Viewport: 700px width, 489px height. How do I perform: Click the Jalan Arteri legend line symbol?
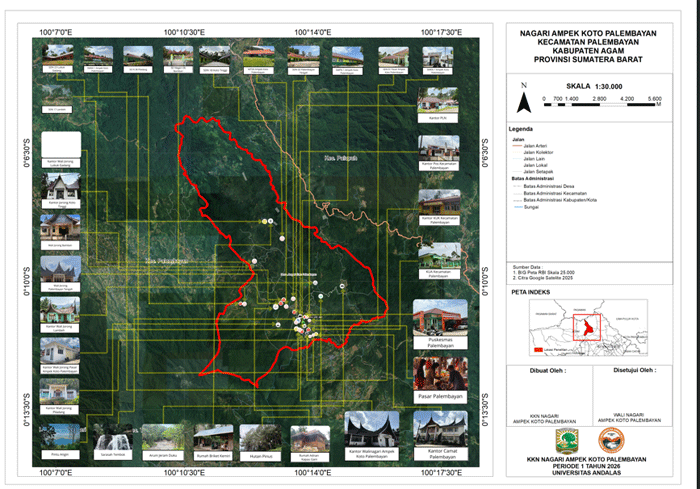[x=517, y=146]
